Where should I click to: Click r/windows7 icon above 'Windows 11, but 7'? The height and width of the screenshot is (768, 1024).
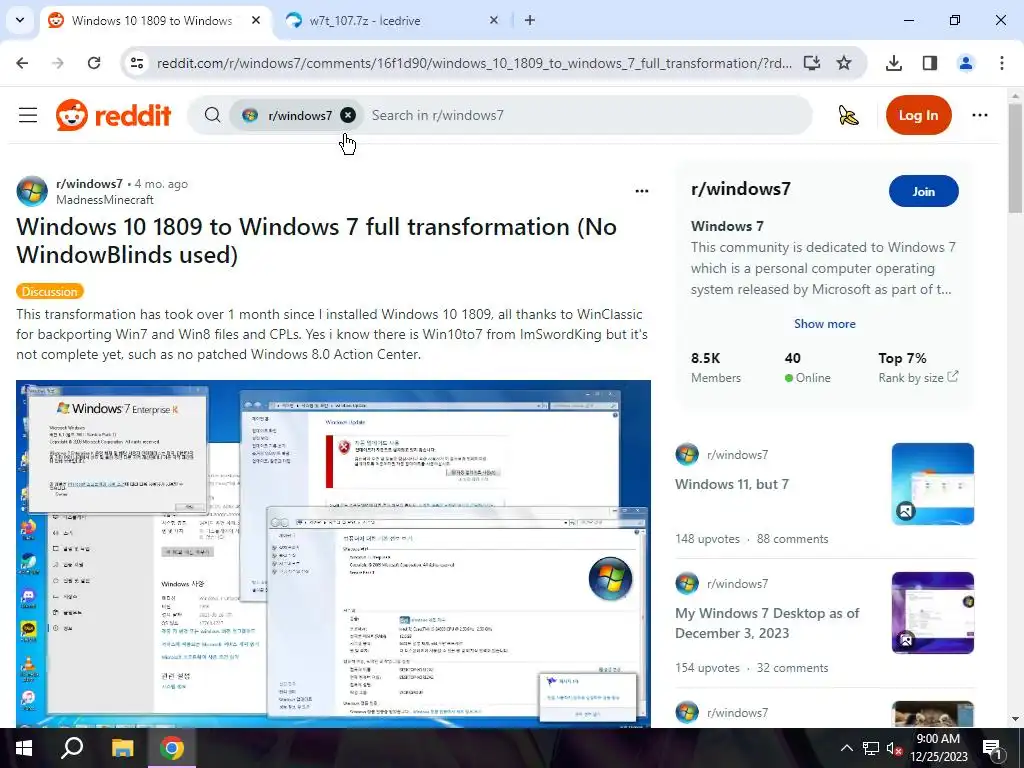point(686,455)
